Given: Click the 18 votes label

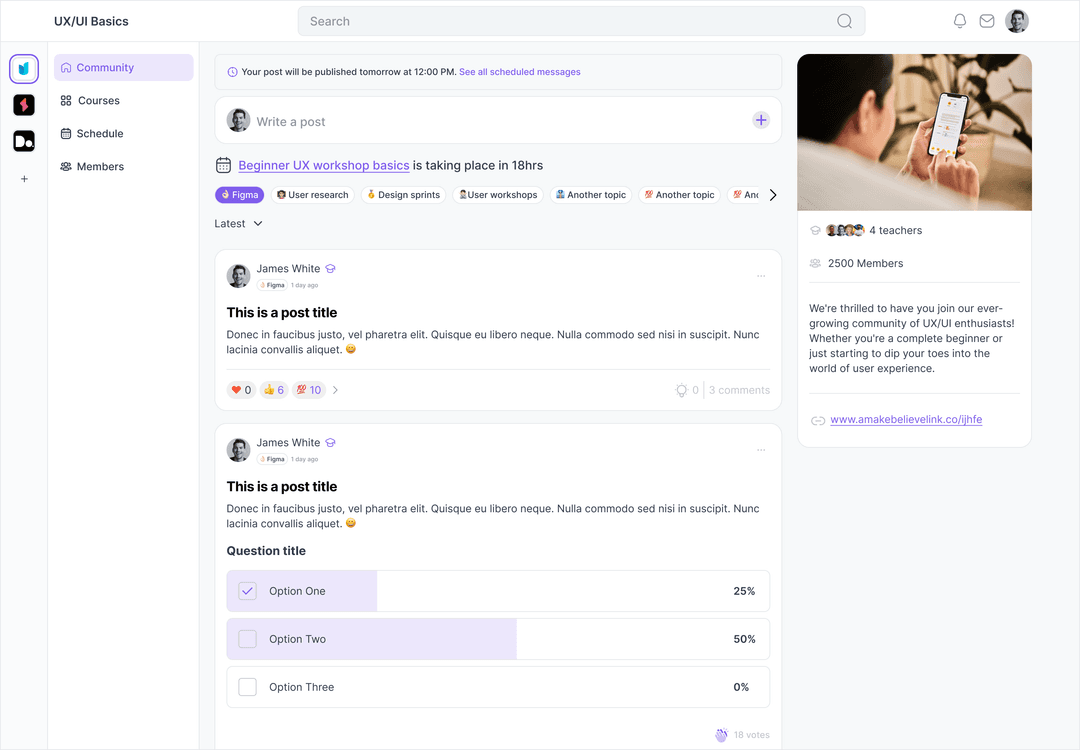Looking at the screenshot, I should tap(751, 735).
